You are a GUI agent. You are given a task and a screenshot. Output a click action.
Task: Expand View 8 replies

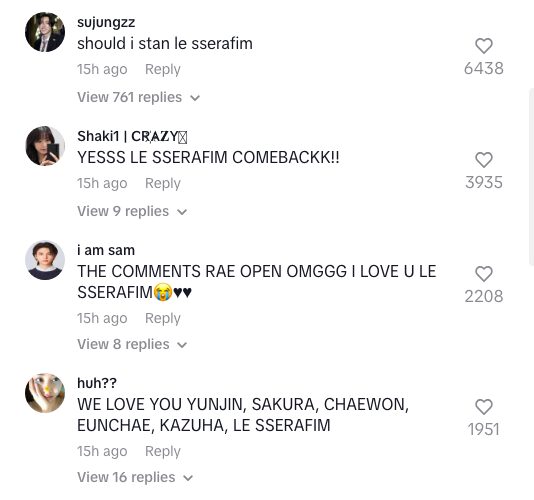click(x=132, y=344)
